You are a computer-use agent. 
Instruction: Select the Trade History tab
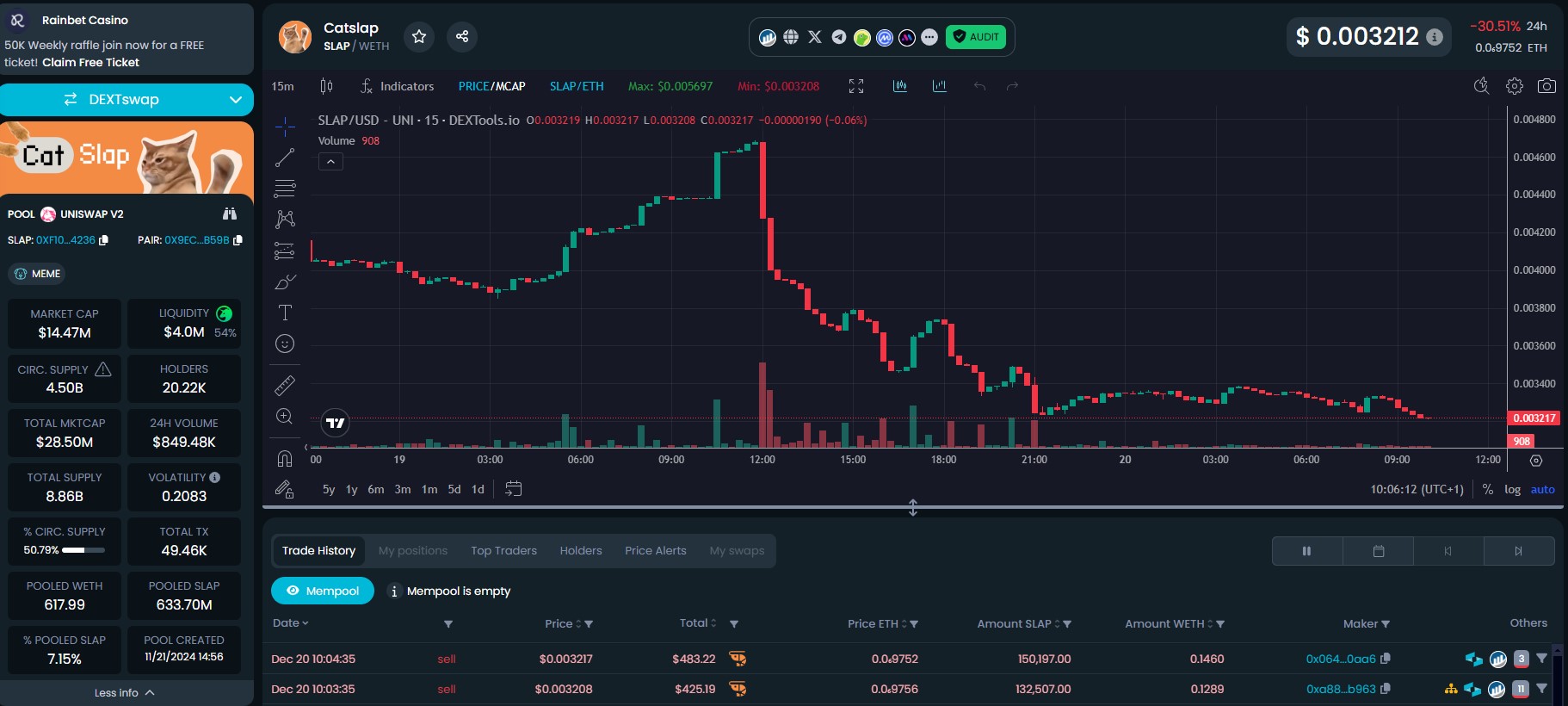[318, 551]
